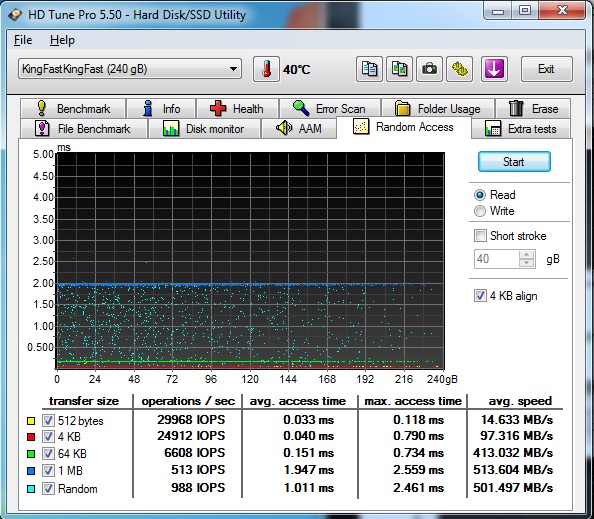This screenshot has height=519, width=594.
Task: Click the camera save screenshot icon
Action: click(429, 69)
